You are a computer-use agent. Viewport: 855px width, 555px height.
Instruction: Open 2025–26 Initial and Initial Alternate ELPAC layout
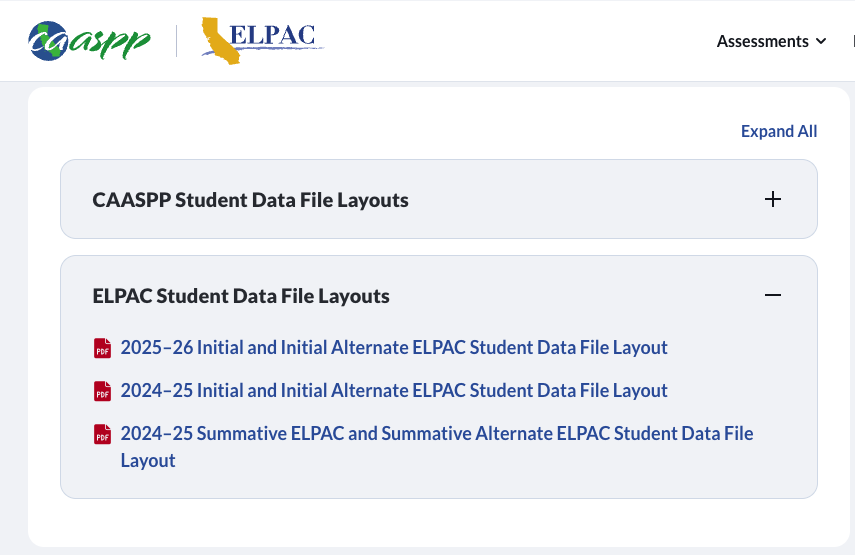(394, 348)
